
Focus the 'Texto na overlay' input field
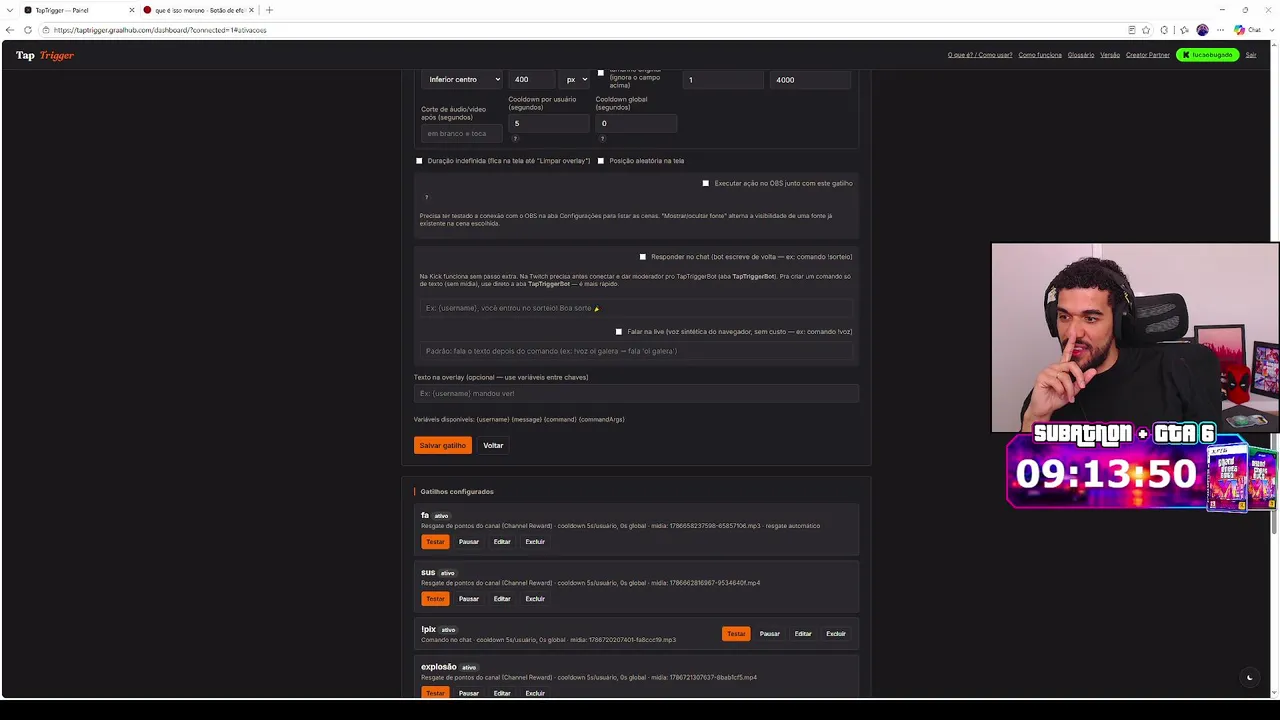[x=637, y=393]
